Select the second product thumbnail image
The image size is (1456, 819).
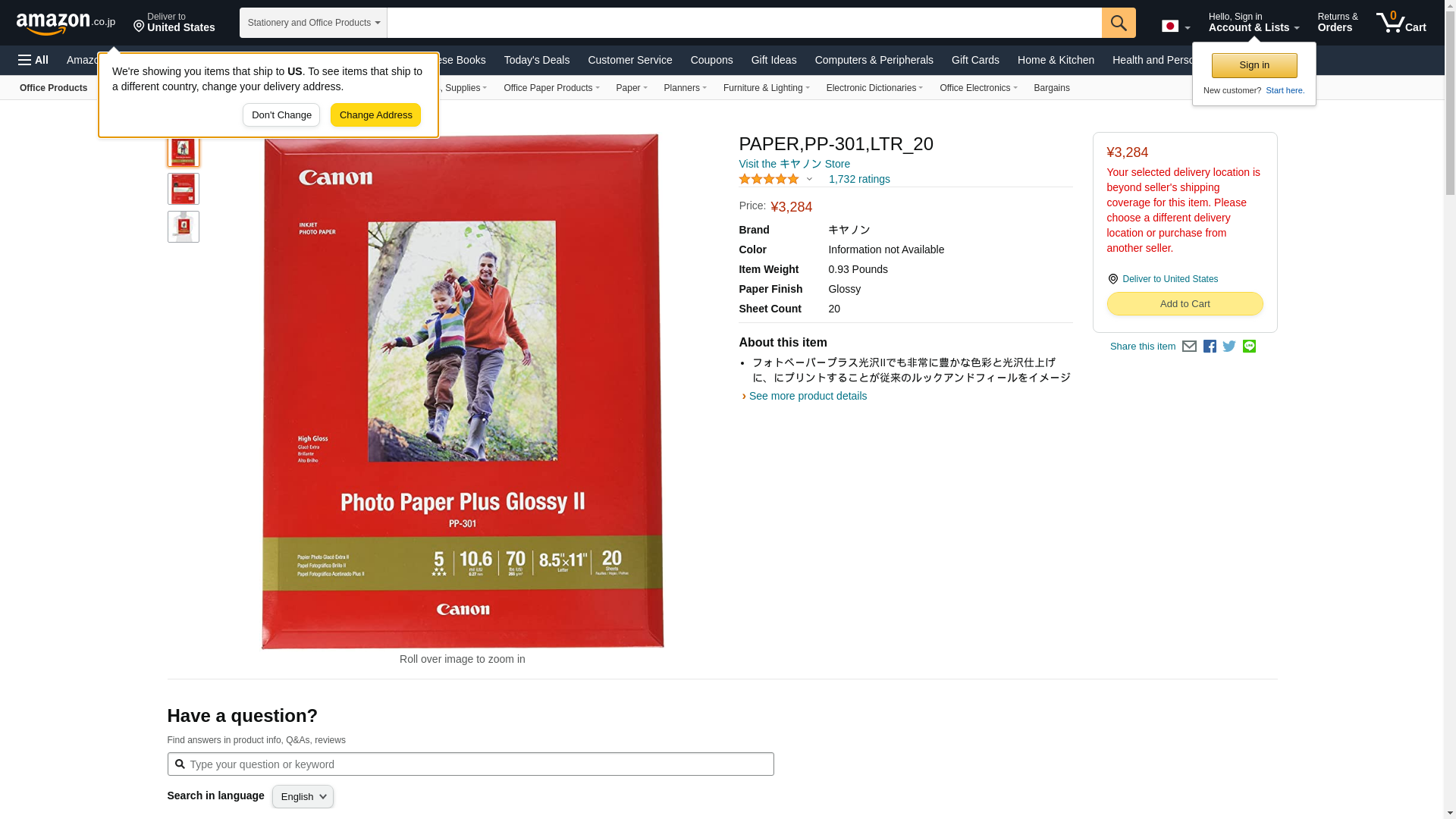(184, 189)
